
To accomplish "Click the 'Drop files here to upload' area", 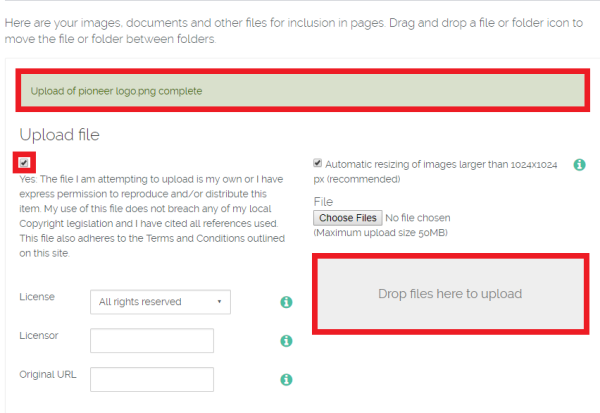I will tap(450, 294).
